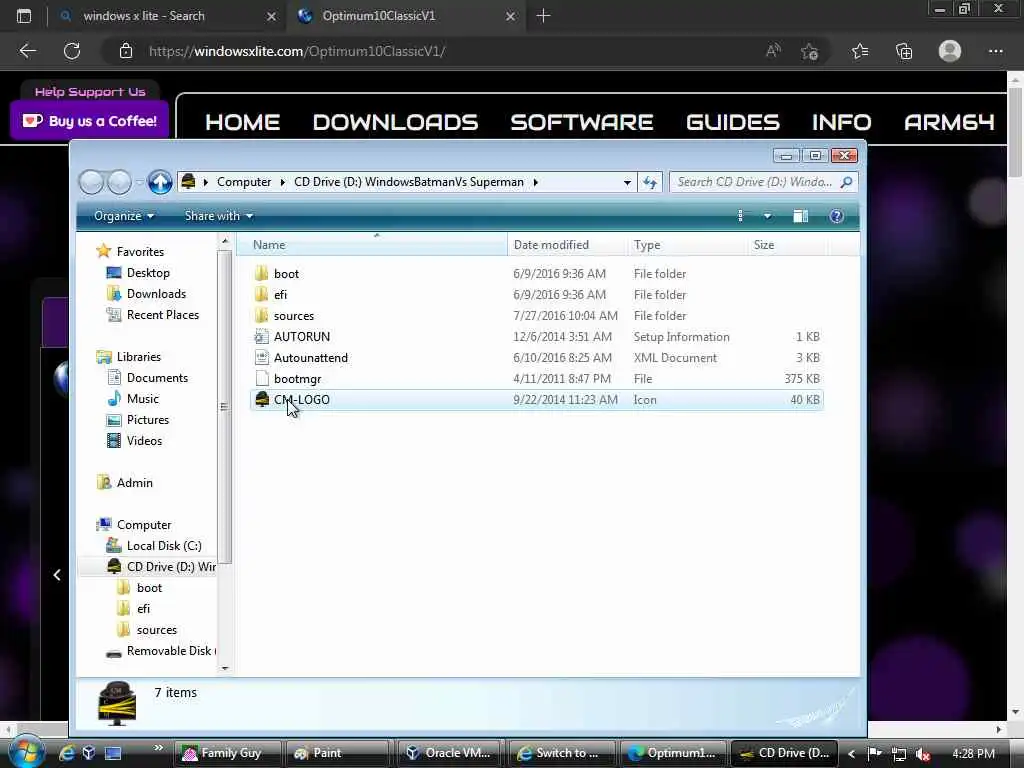Open ARM64 on the website menu
1024x768 pixels.
(949, 122)
